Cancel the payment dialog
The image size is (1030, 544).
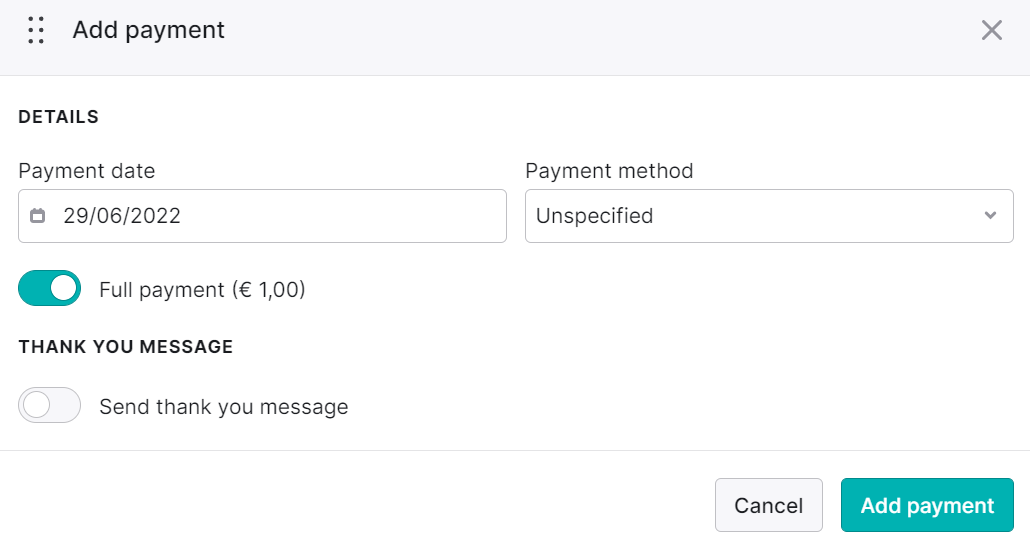click(769, 505)
